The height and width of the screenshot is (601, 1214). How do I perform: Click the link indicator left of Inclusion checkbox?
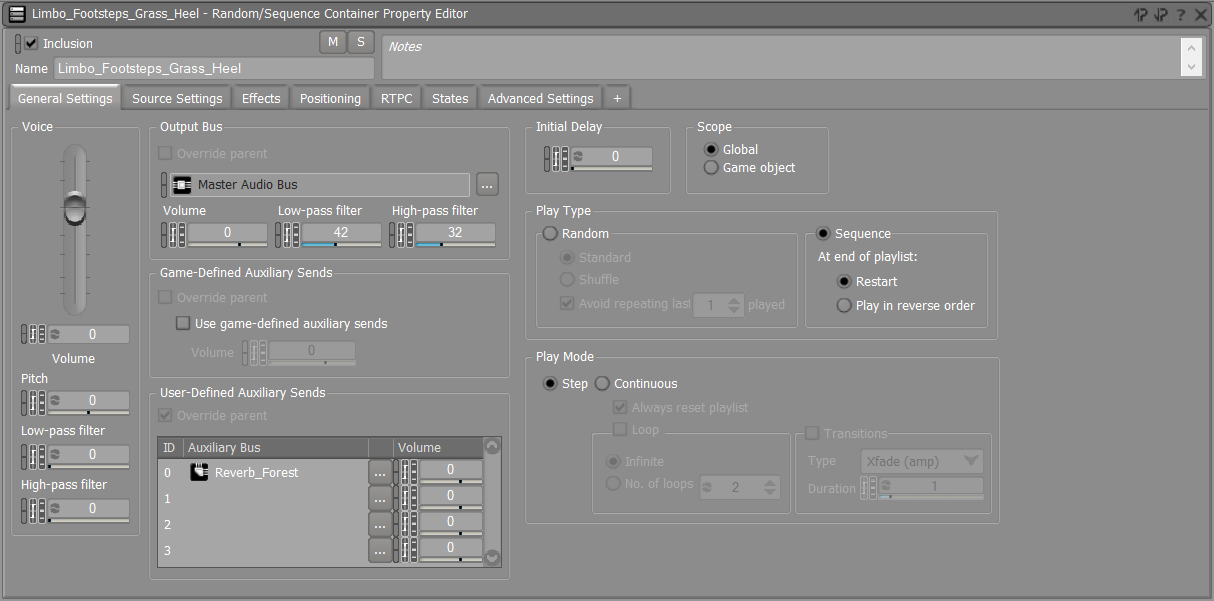click(18, 44)
